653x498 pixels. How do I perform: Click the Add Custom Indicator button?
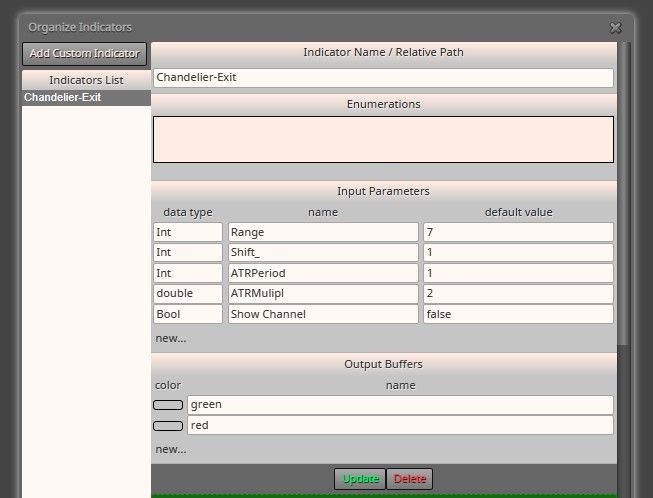pyautogui.click(x=85, y=54)
